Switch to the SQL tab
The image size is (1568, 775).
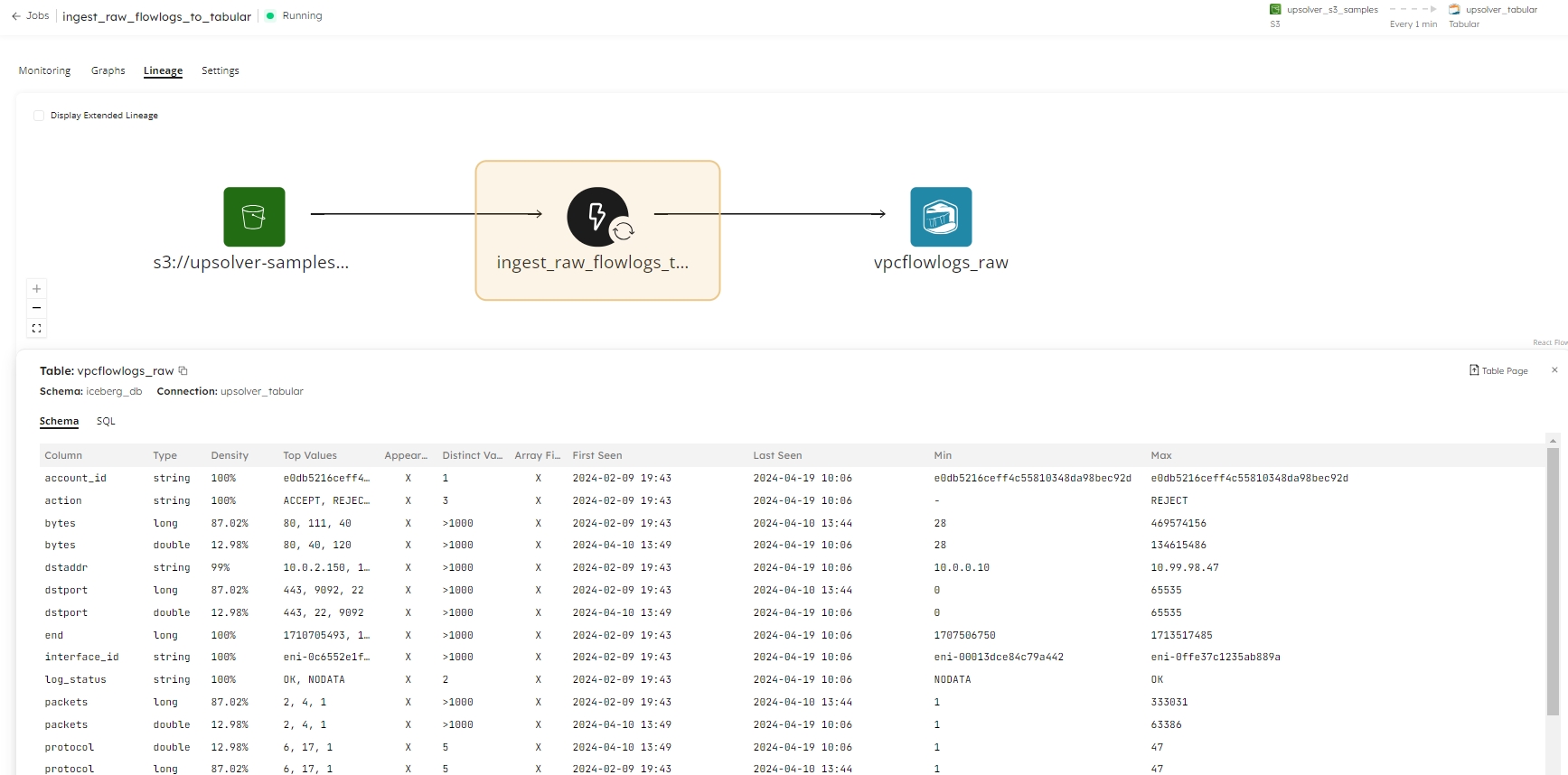106,421
